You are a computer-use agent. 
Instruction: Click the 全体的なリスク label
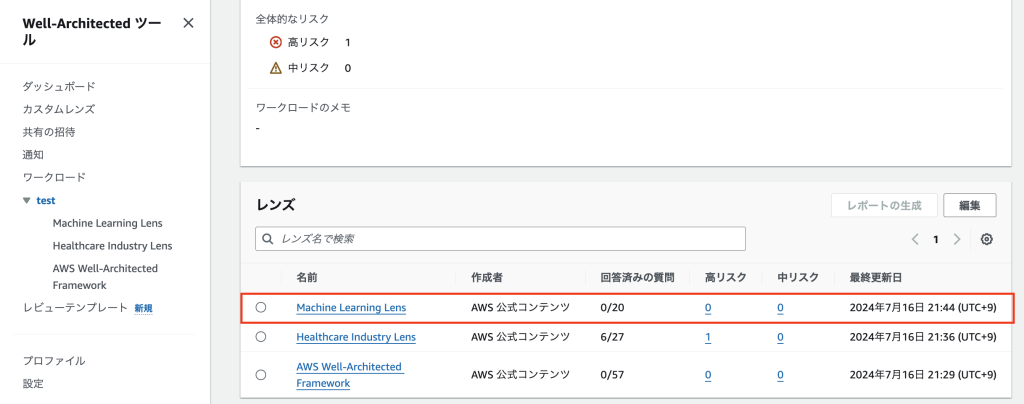pos(292,19)
